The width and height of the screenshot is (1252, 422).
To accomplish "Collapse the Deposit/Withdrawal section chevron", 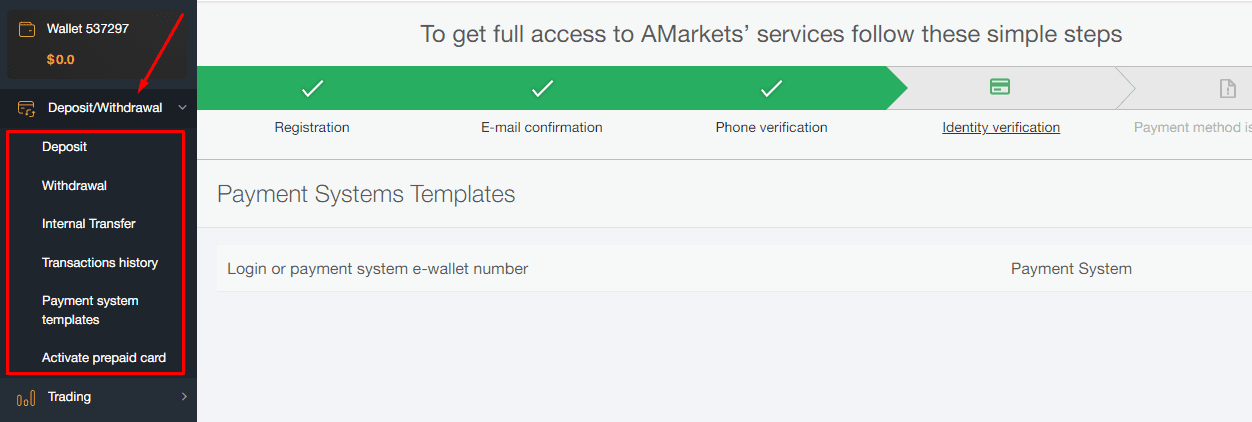I will tap(182, 108).
